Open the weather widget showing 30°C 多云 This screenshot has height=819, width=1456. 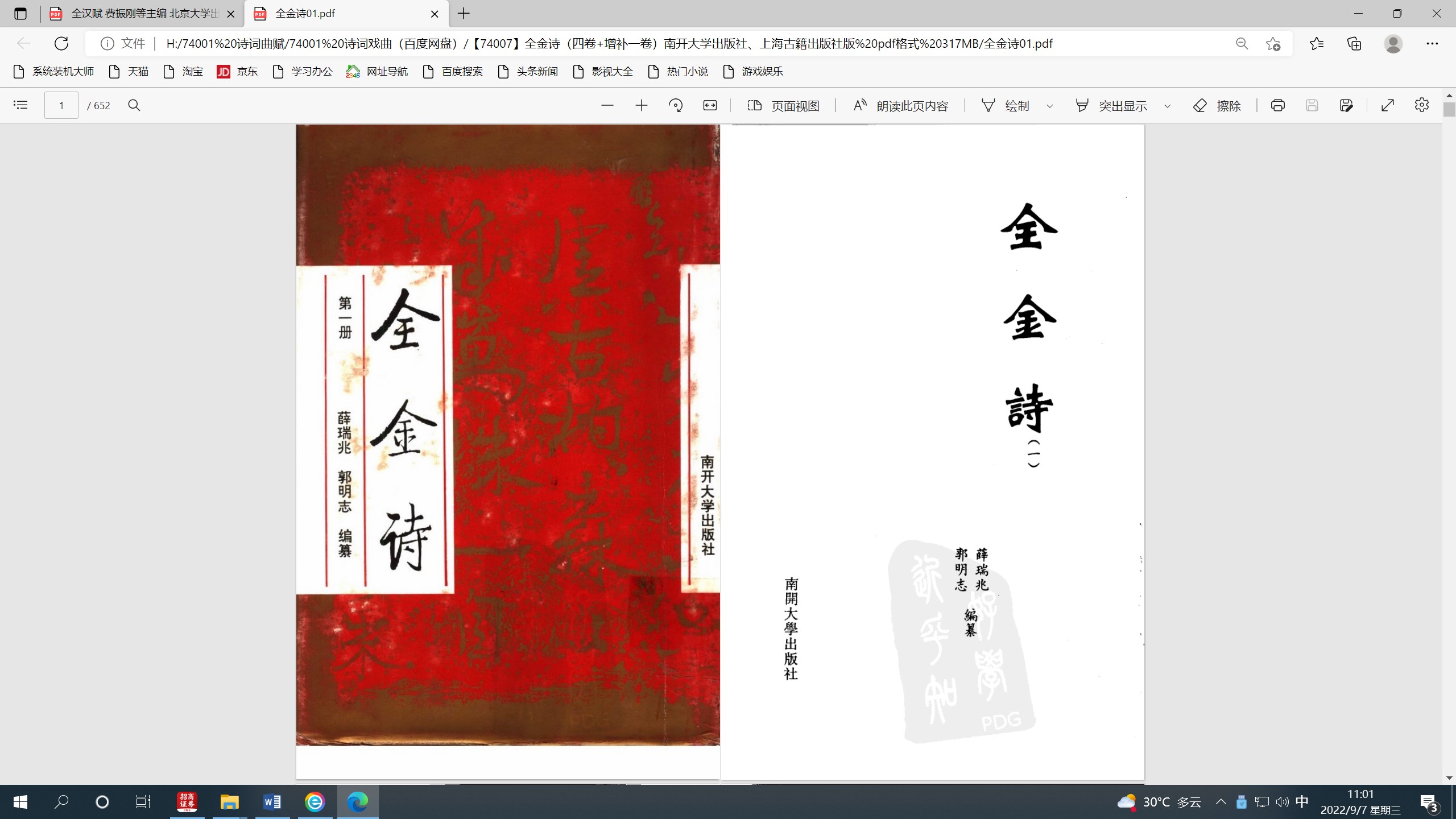(x=1159, y=802)
